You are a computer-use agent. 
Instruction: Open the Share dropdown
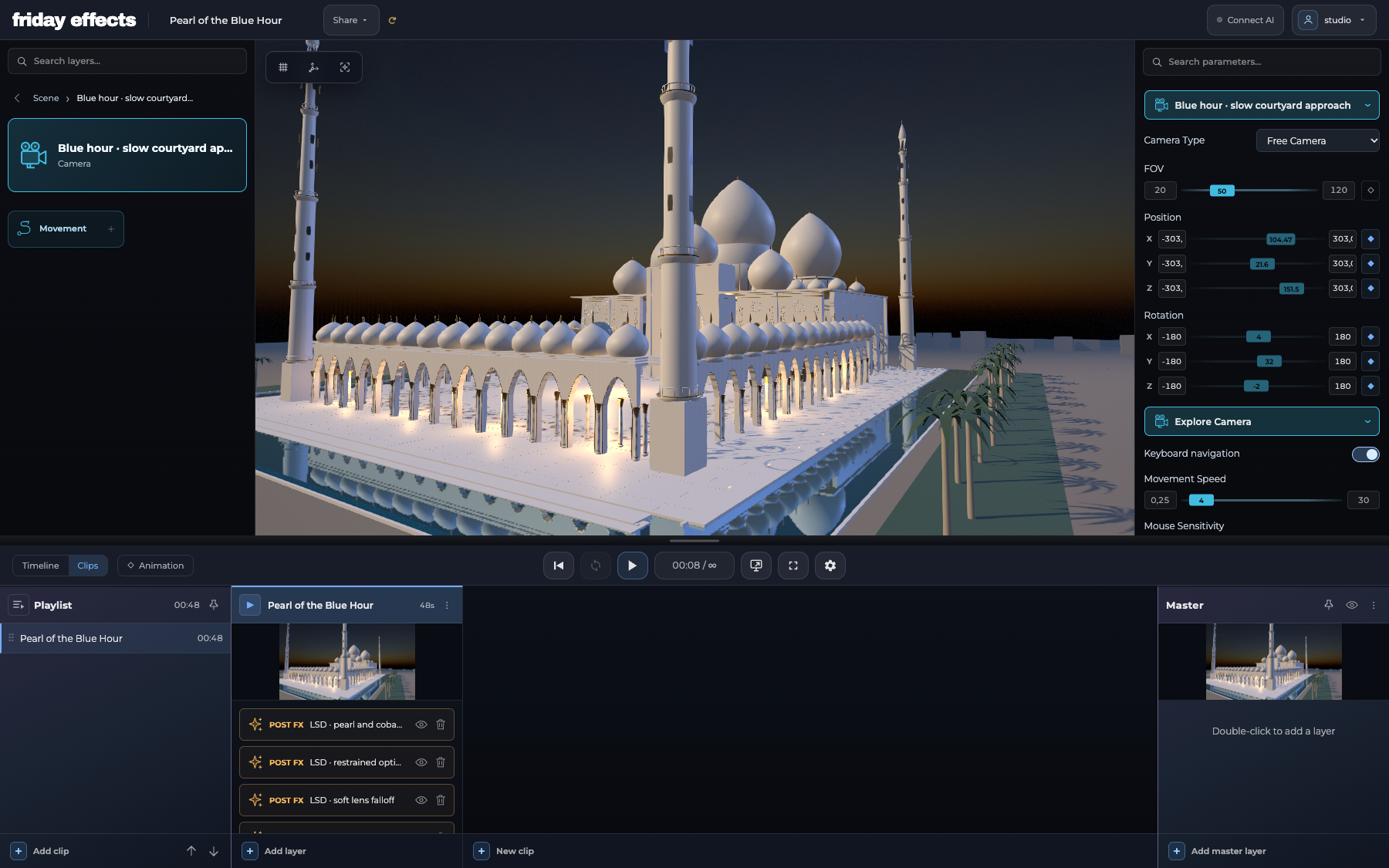[x=351, y=20]
